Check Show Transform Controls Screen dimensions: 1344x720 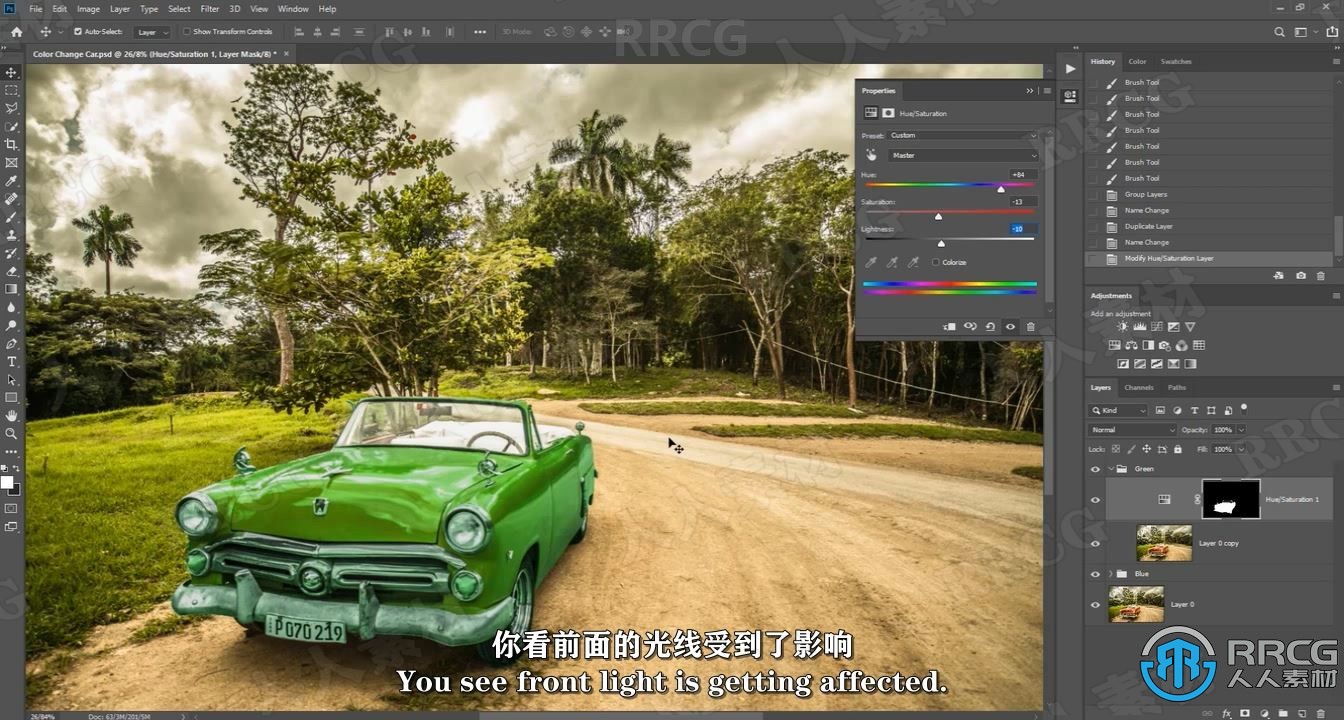click(187, 31)
